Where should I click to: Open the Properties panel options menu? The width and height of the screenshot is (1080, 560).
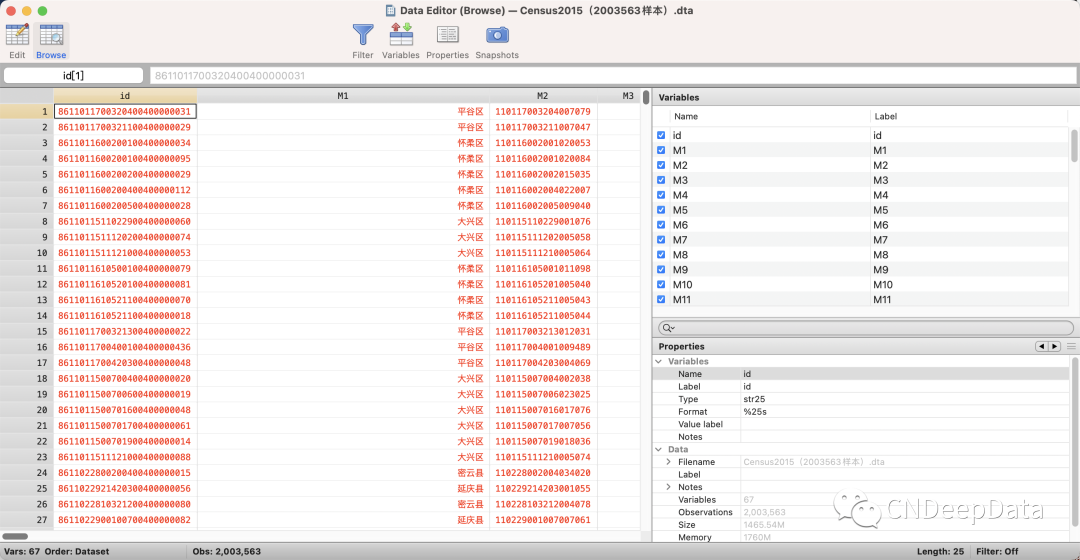(1071, 346)
